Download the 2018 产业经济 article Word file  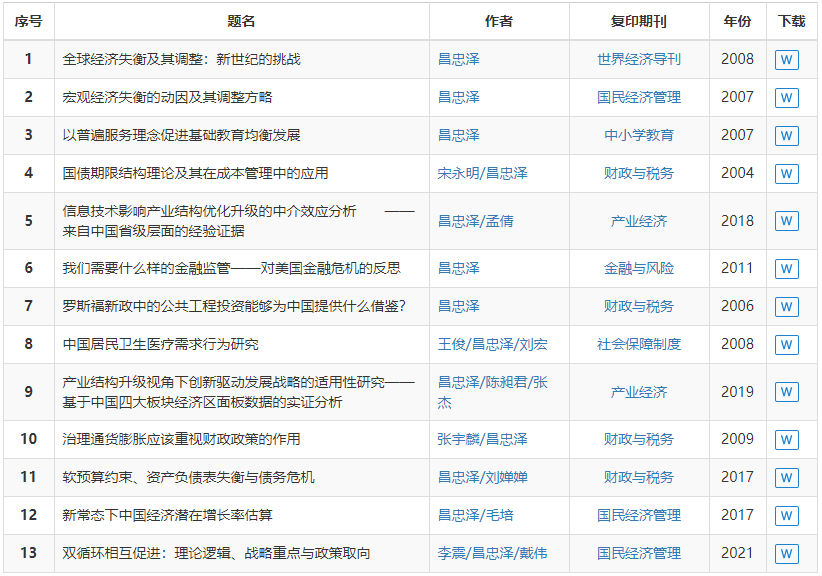[x=786, y=222]
